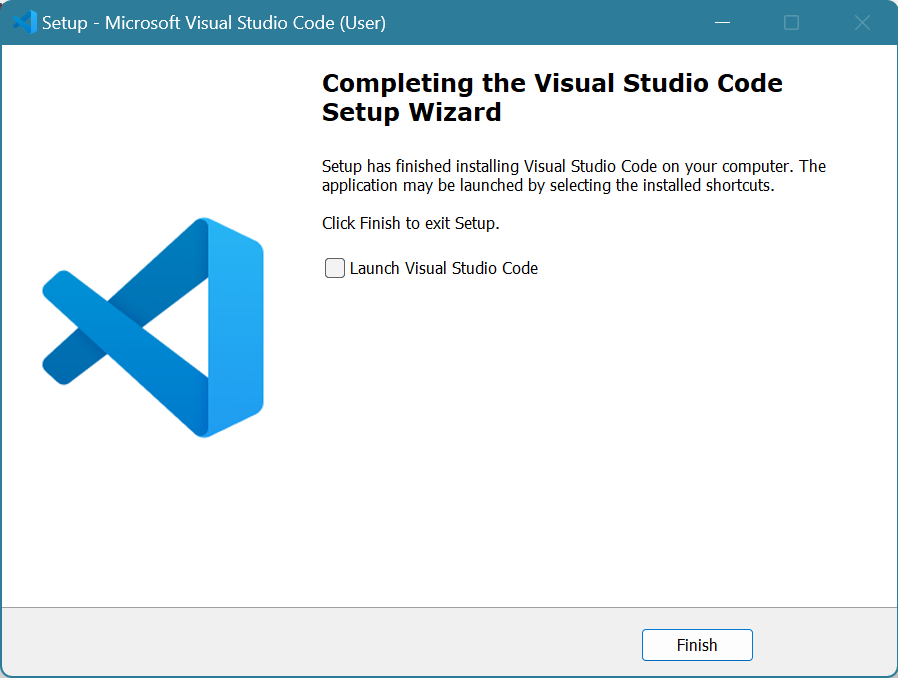The height and width of the screenshot is (678, 898).
Task: Click the "Setup has finished installing" text line
Action: point(573,166)
